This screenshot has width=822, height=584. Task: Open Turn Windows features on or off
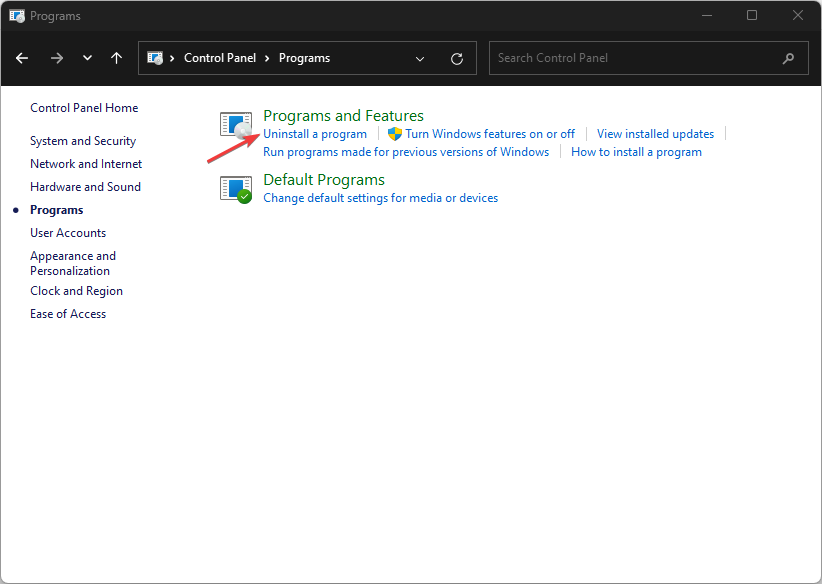pos(490,134)
